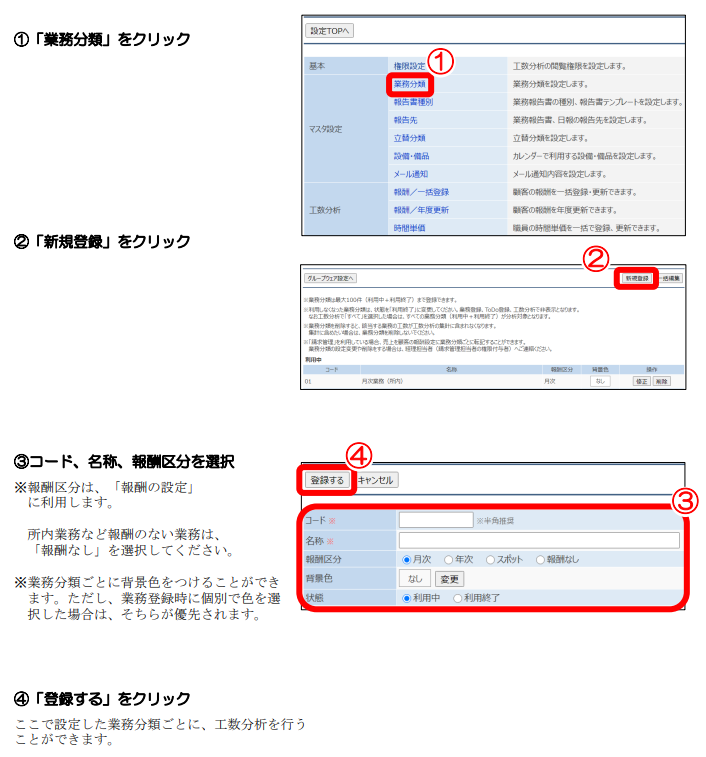Viewport: 706px width, 757px height.
Task: Open the 報告書種別 link
Action: (413, 102)
